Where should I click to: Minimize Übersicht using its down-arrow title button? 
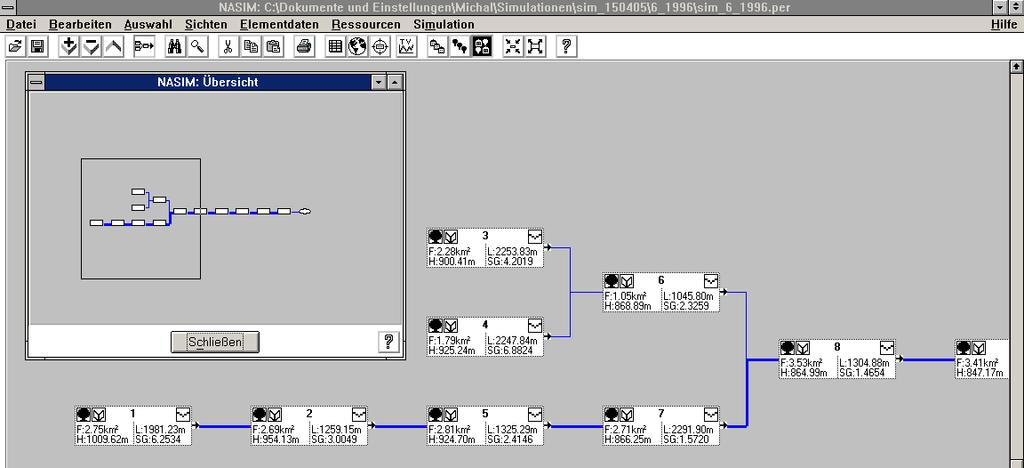point(379,82)
